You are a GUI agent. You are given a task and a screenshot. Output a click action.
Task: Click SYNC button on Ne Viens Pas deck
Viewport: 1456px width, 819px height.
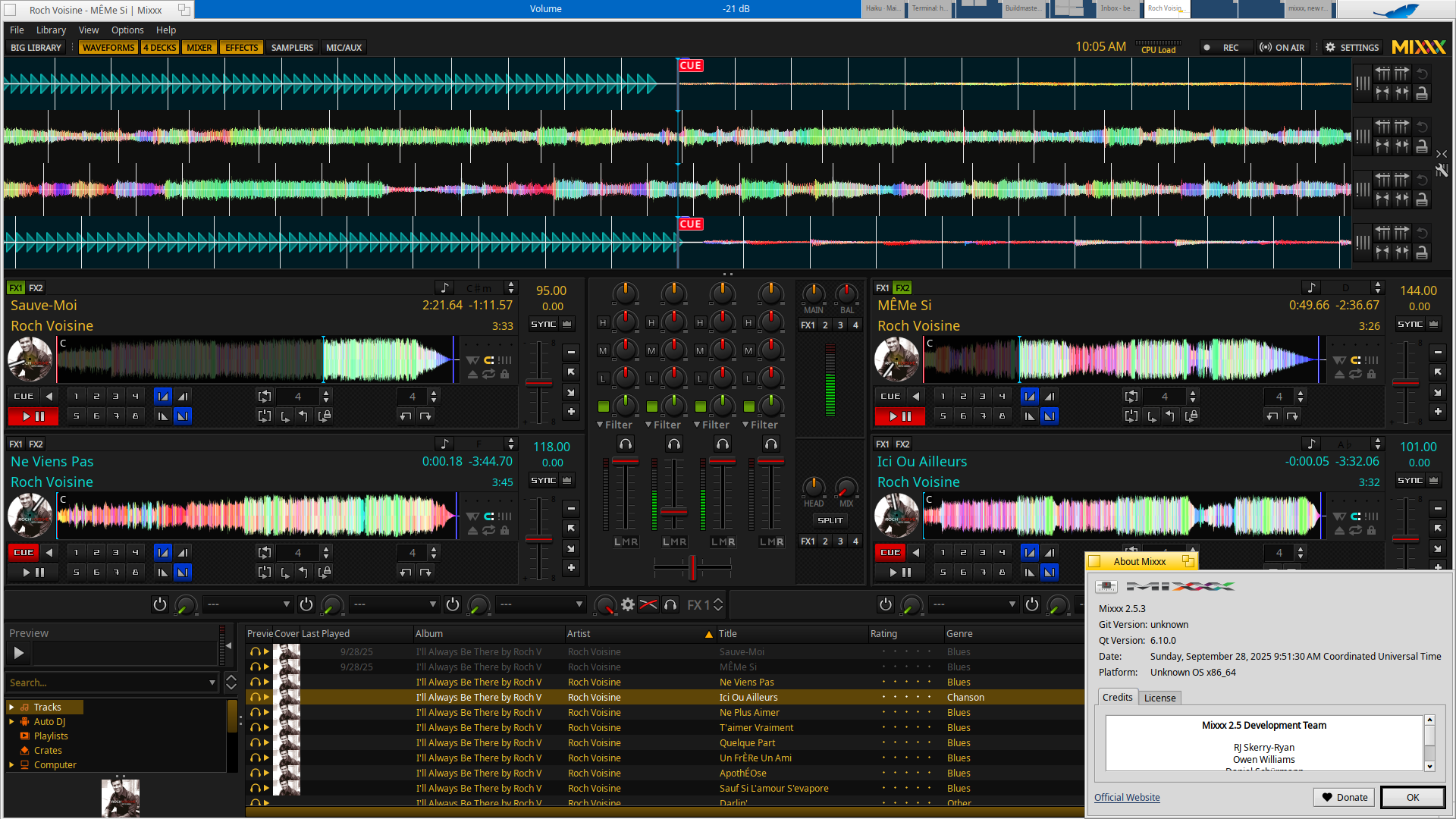coord(543,481)
